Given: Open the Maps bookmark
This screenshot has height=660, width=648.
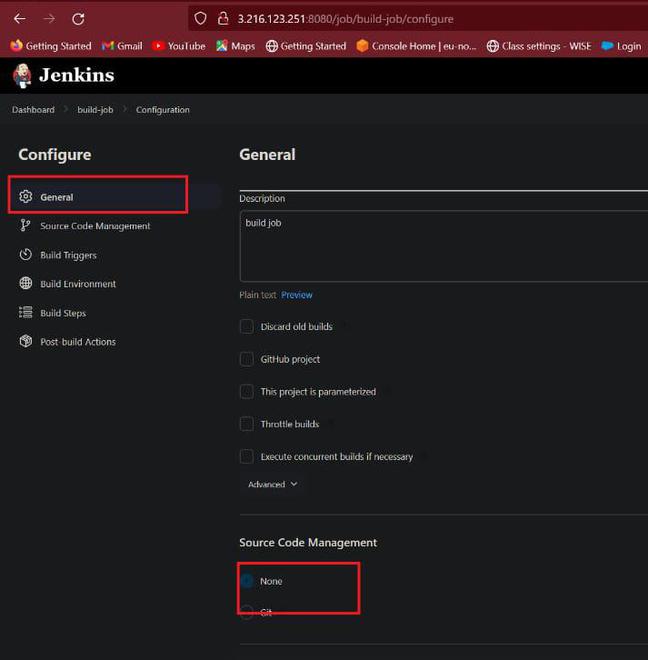Looking at the screenshot, I should tap(235, 46).
